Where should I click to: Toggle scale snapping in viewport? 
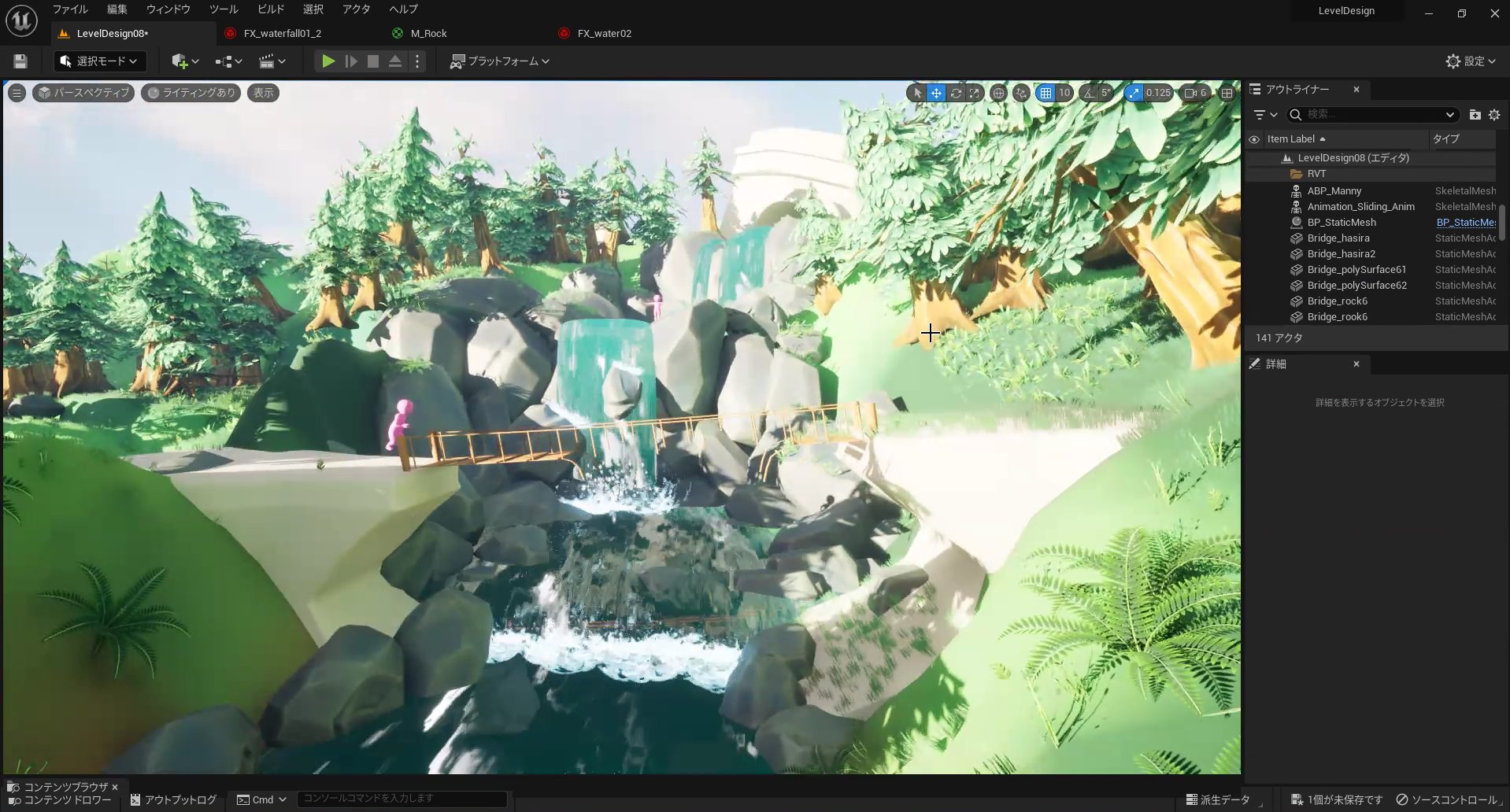pyautogui.click(x=1134, y=93)
